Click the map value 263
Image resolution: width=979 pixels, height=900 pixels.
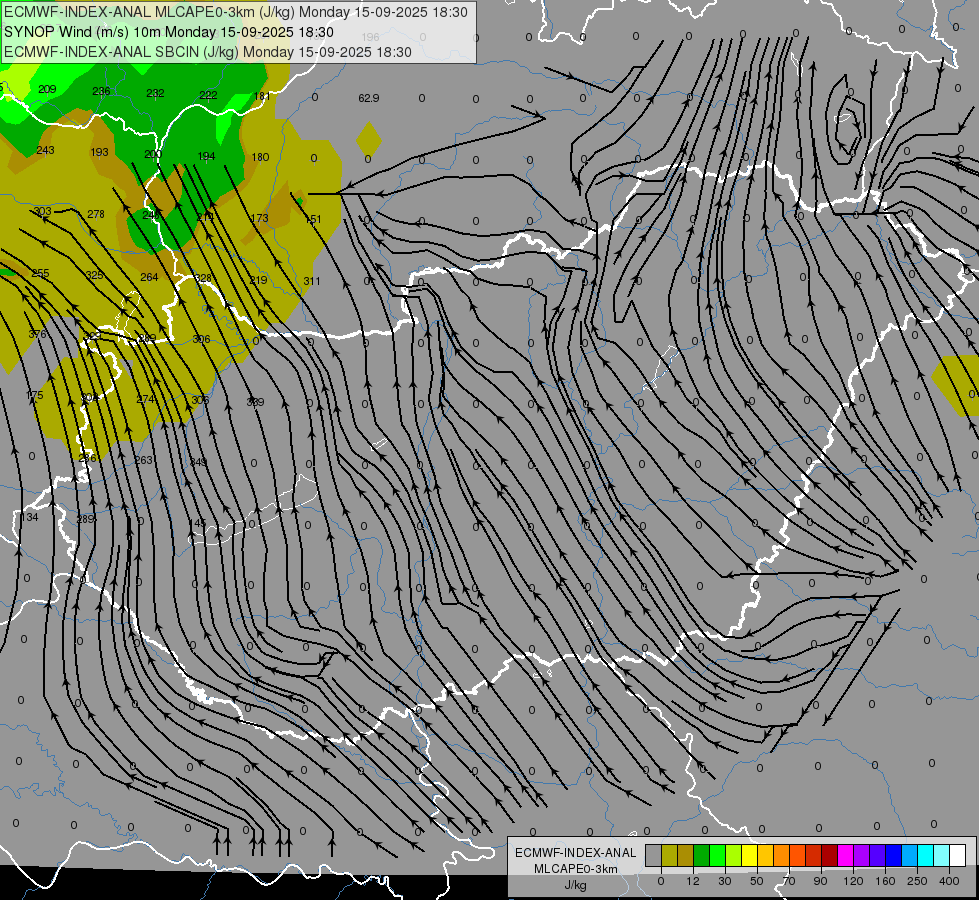[143, 460]
